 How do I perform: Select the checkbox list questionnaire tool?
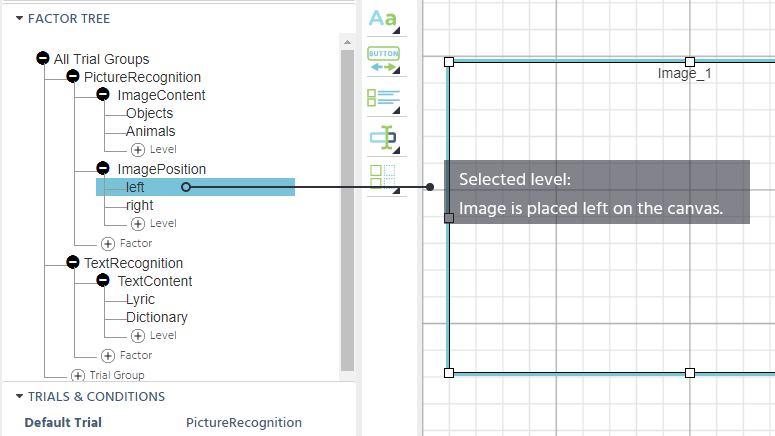384,99
